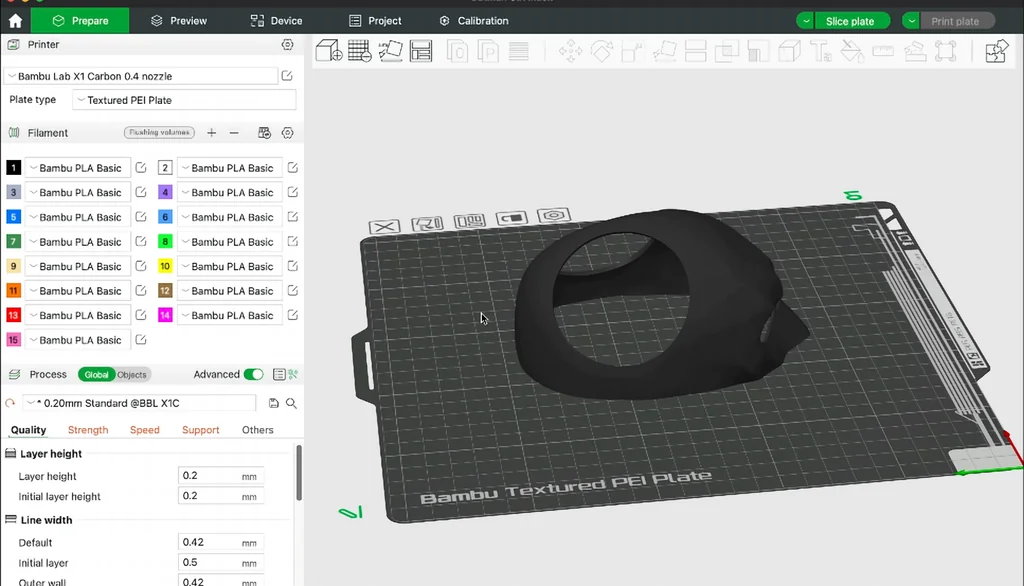Click filament 10 yellow color swatch
The image size is (1024, 586).
pos(165,266)
